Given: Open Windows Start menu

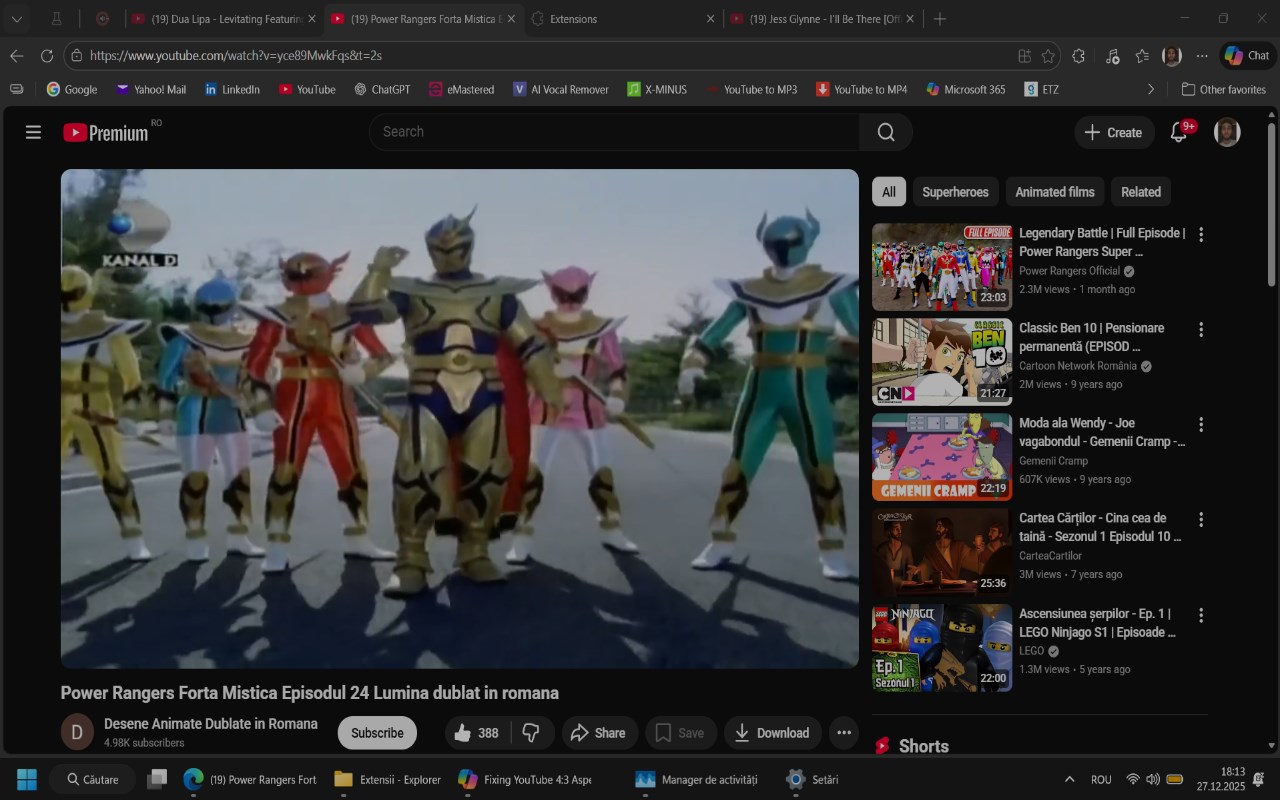Looking at the screenshot, I should pos(27,779).
